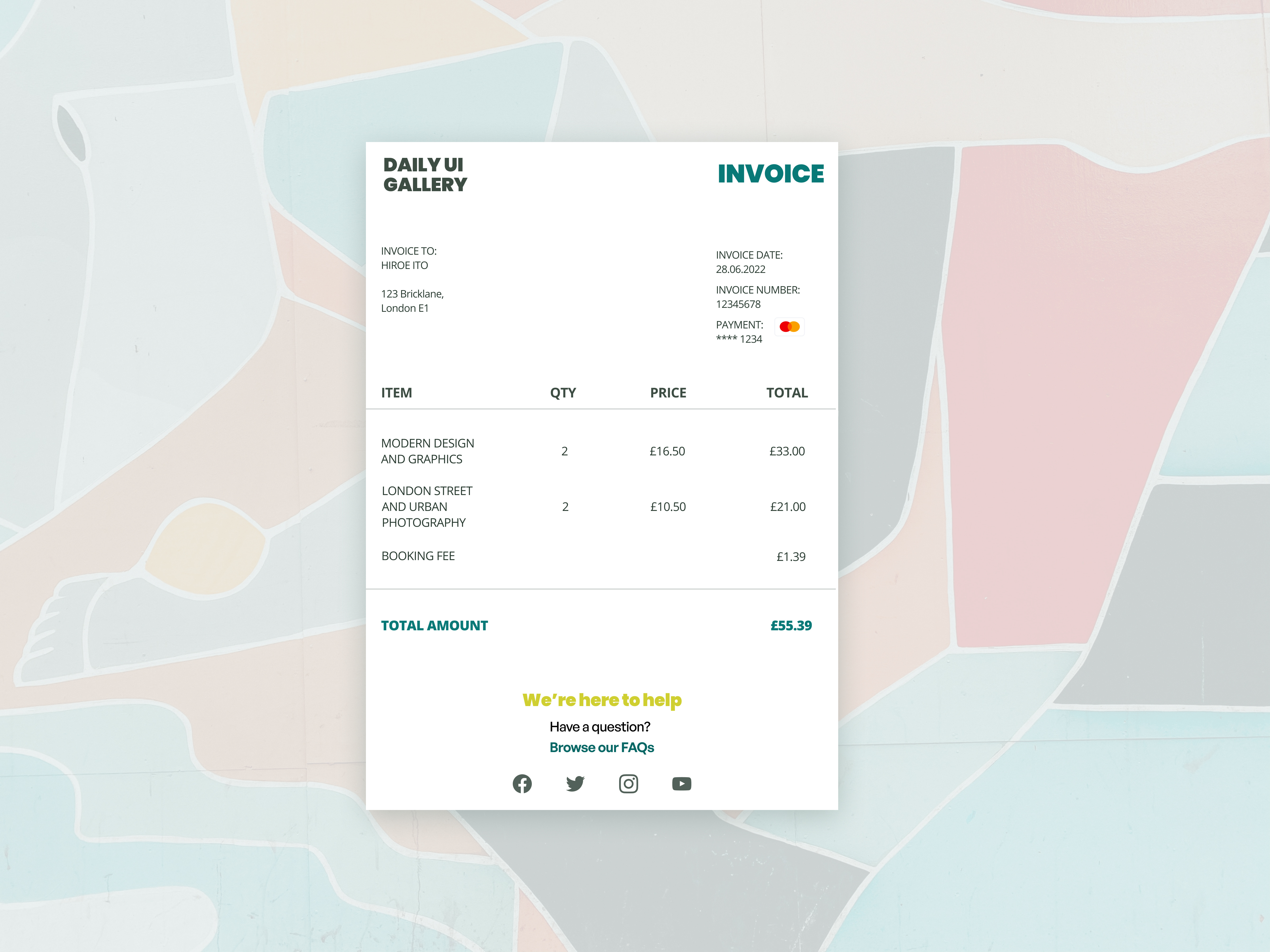Click the Facebook icon
This screenshot has width=1270, height=952.
[522, 783]
